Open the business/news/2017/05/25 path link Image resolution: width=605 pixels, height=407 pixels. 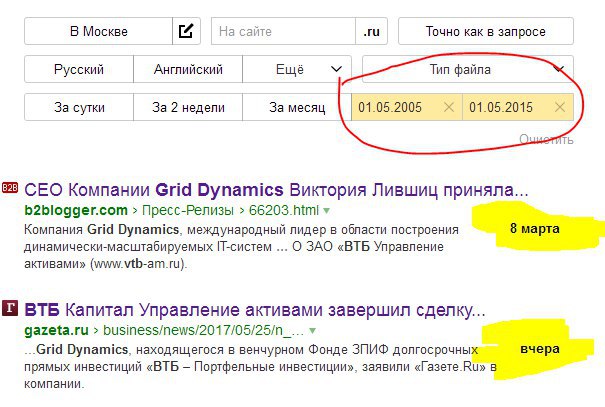click(x=203, y=331)
